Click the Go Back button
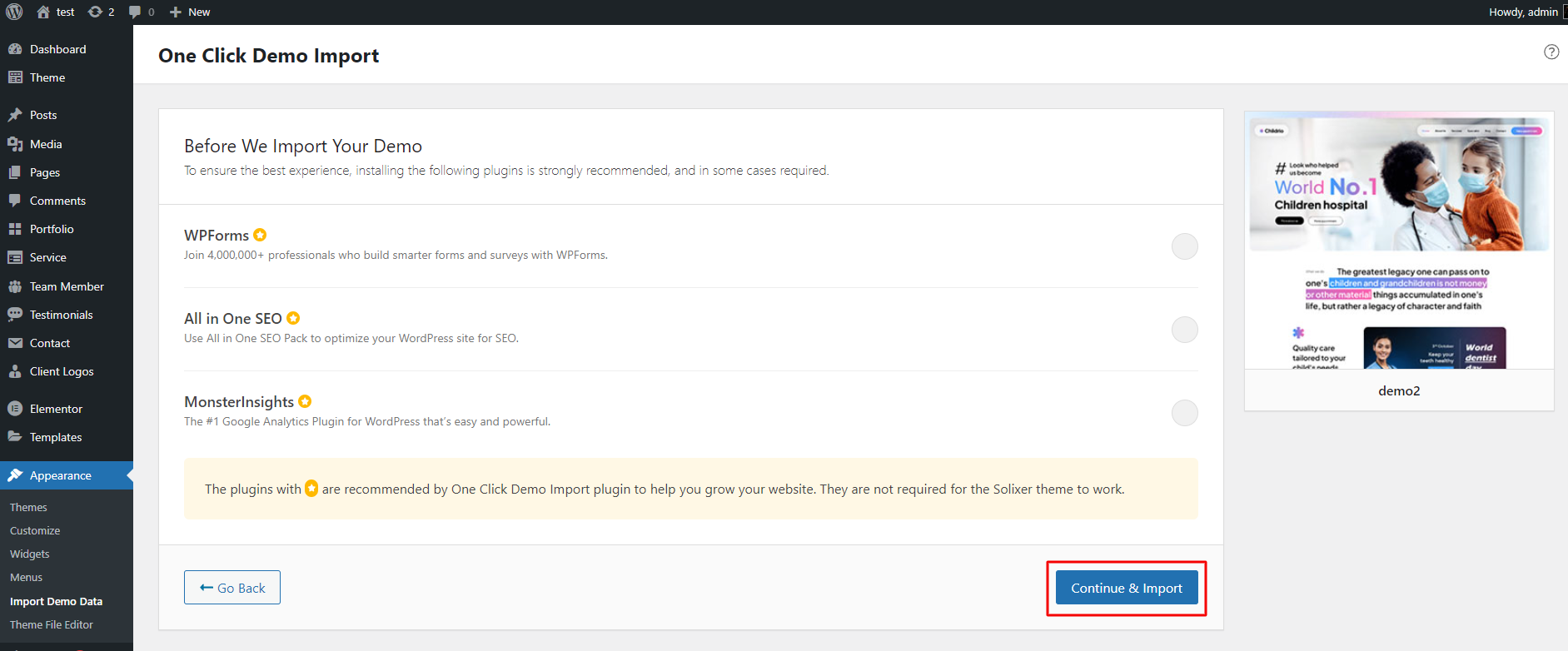This screenshot has width=1568, height=651. pyautogui.click(x=232, y=588)
